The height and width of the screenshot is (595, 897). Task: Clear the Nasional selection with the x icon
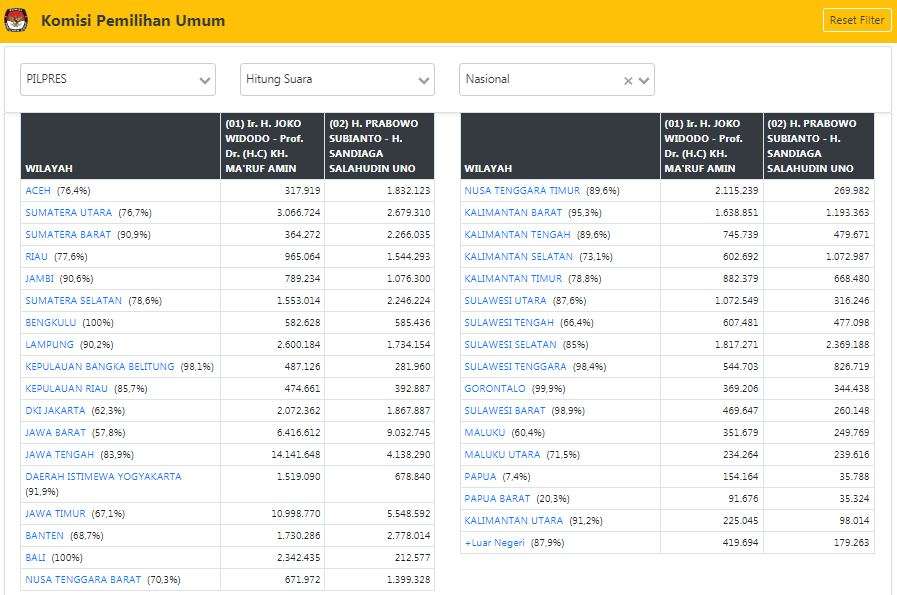(x=628, y=81)
